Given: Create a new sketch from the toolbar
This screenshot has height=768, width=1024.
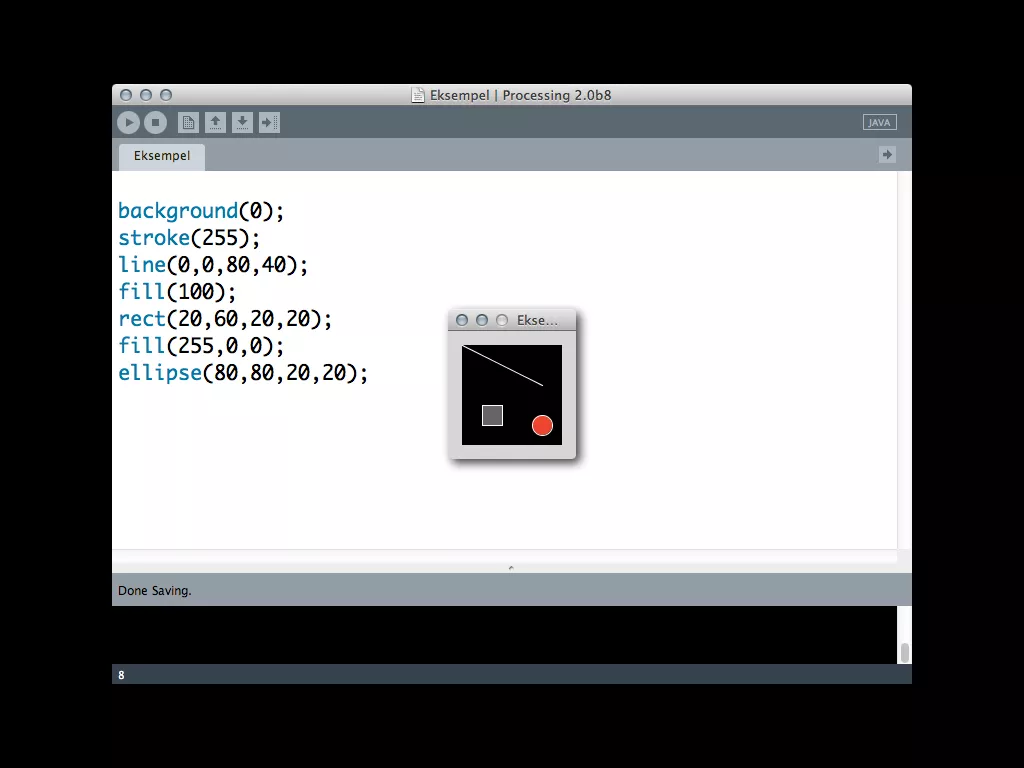Looking at the screenshot, I should click(188, 122).
